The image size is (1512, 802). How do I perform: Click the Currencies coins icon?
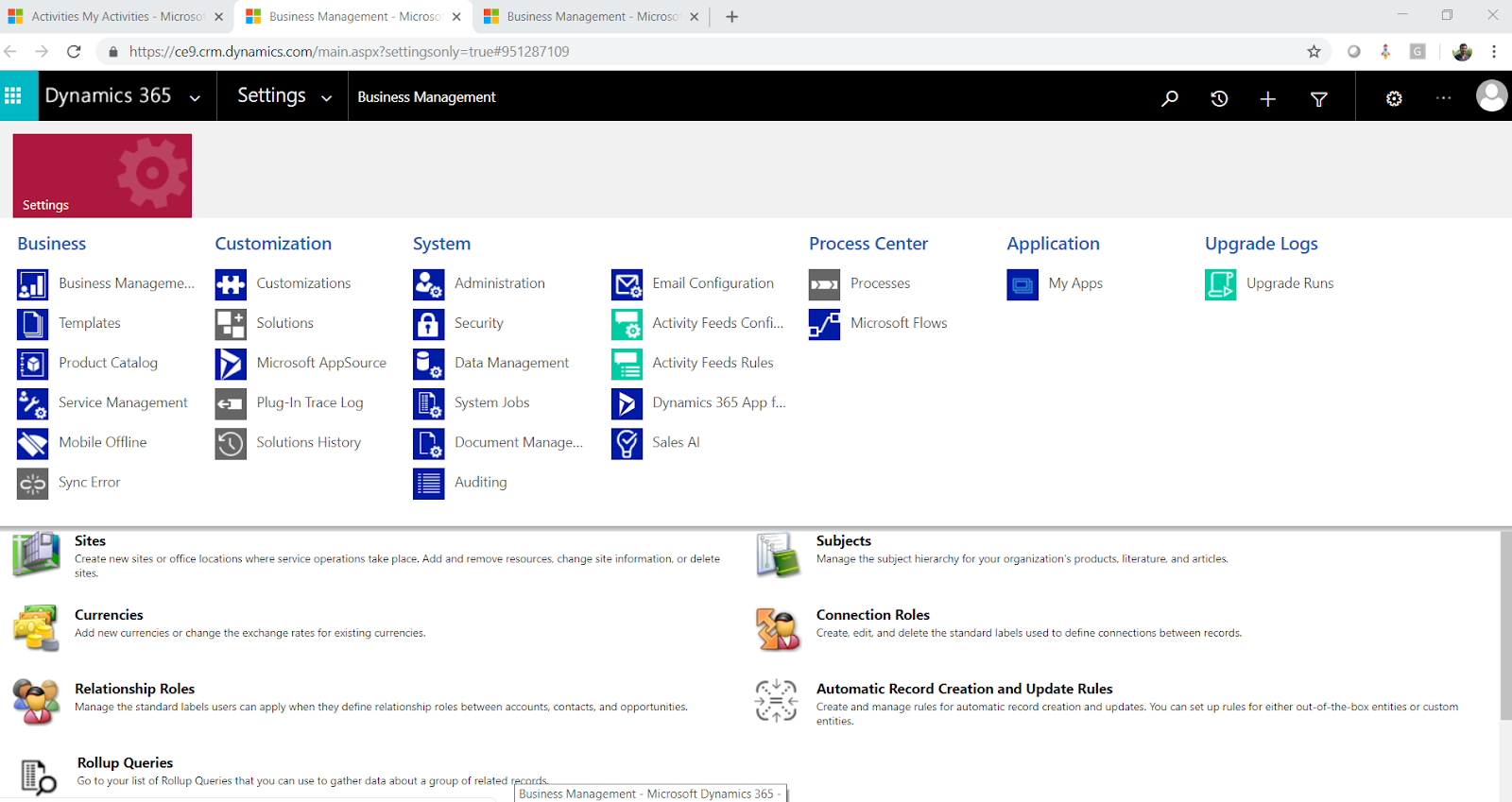[x=36, y=628]
